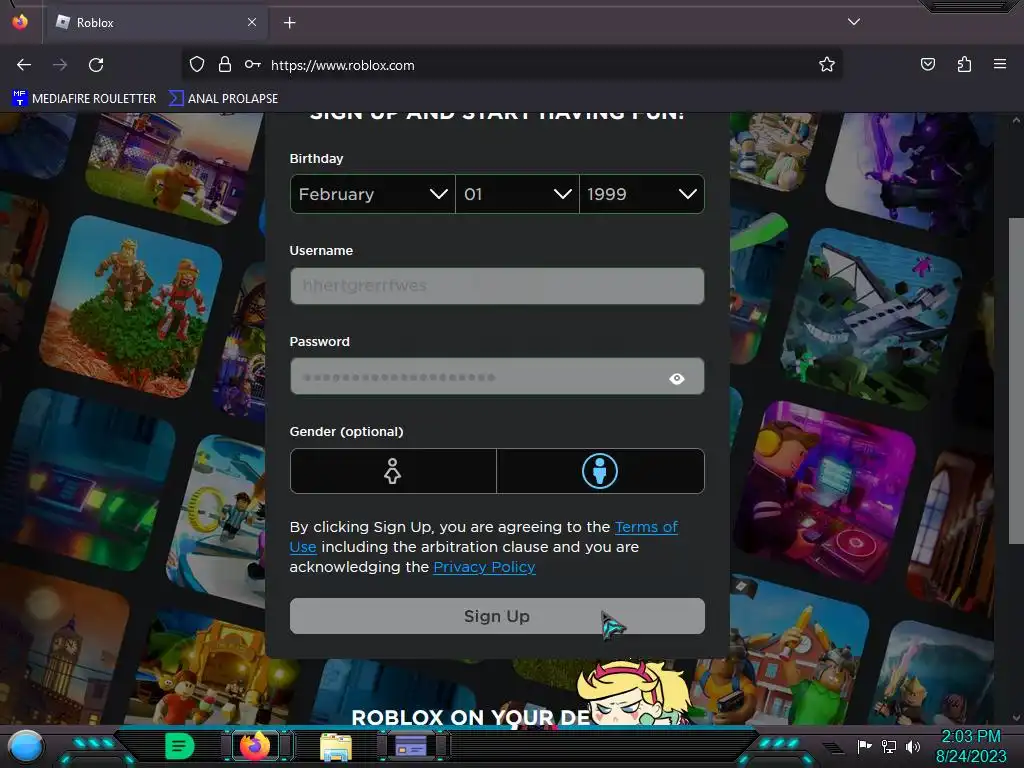This screenshot has width=1024, height=768.
Task: Click the plane crash game thumbnail
Action: pyautogui.click(x=871, y=317)
